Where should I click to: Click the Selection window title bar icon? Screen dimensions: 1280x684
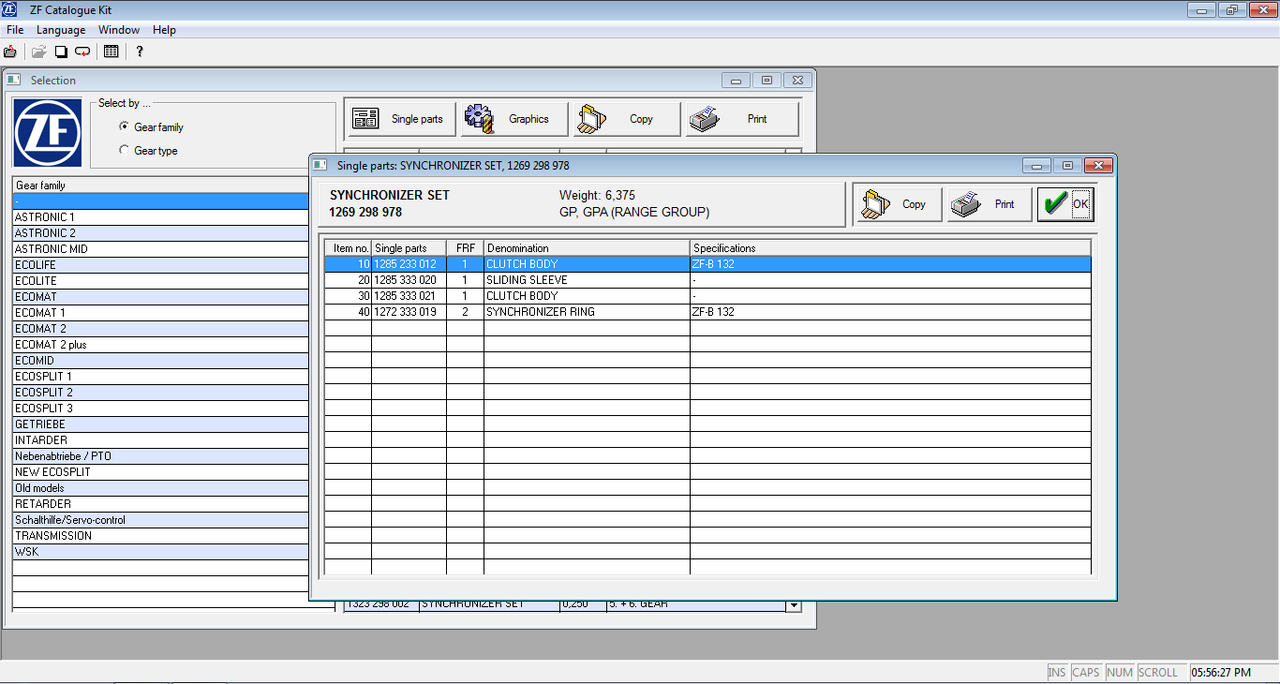[x=14, y=80]
